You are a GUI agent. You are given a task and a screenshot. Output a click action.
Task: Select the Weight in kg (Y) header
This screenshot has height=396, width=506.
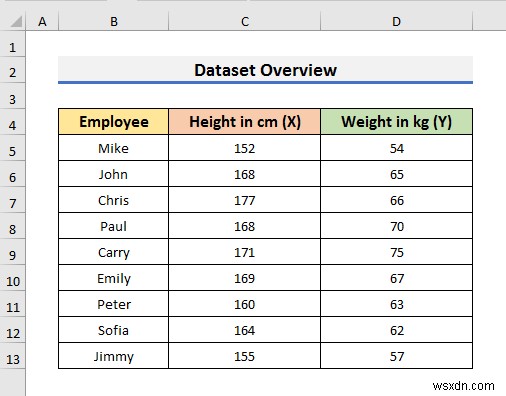pos(396,122)
